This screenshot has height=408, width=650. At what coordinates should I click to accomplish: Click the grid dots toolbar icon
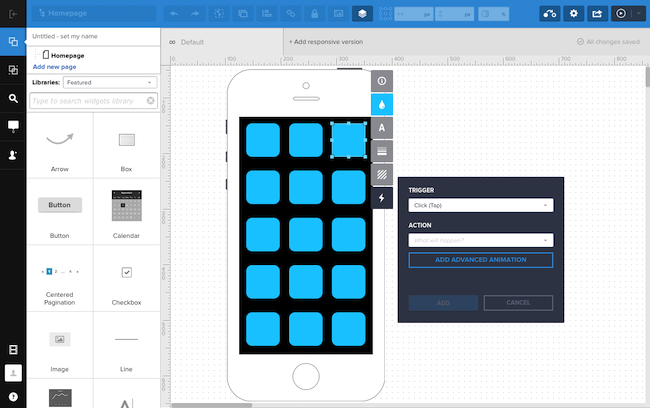[x=385, y=14]
